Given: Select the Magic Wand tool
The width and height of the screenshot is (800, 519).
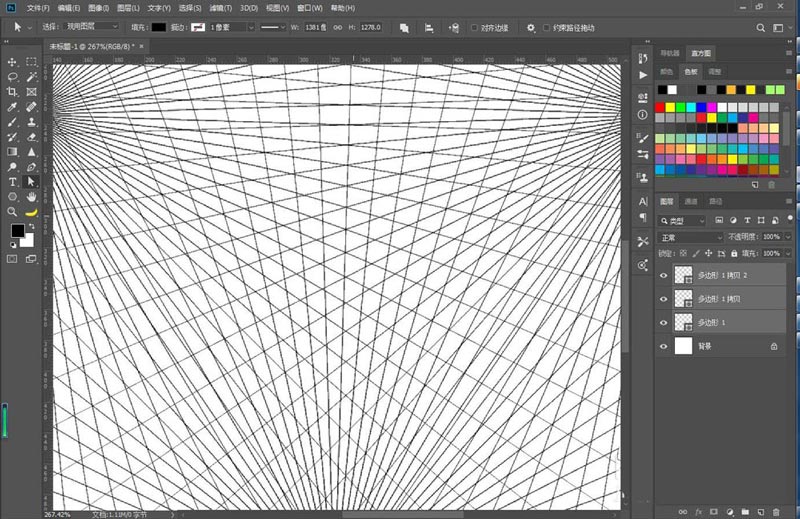Looking at the screenshot, I should coord(32,76).
